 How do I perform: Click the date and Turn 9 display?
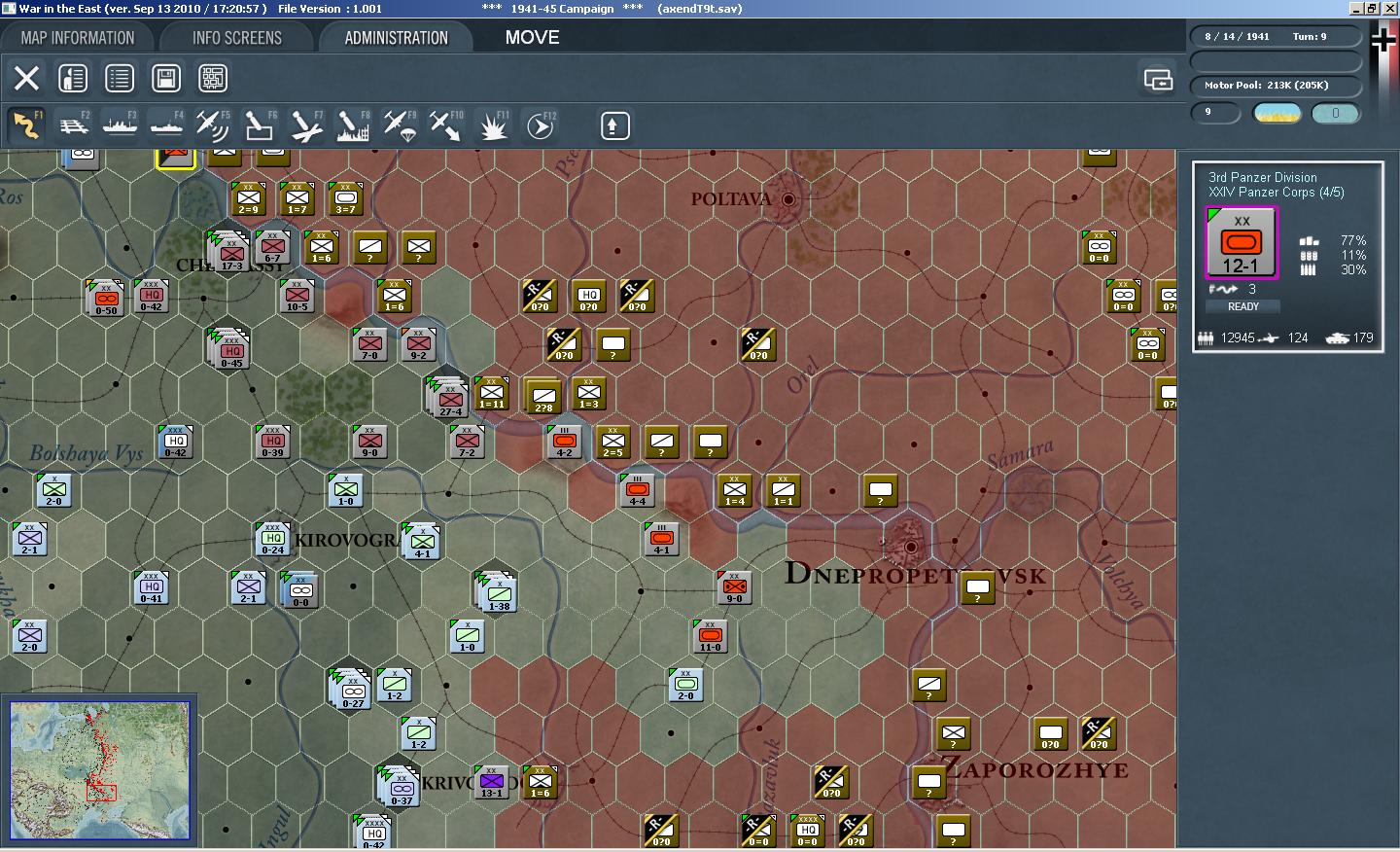pyautogui.click(x=1275, y=37)
